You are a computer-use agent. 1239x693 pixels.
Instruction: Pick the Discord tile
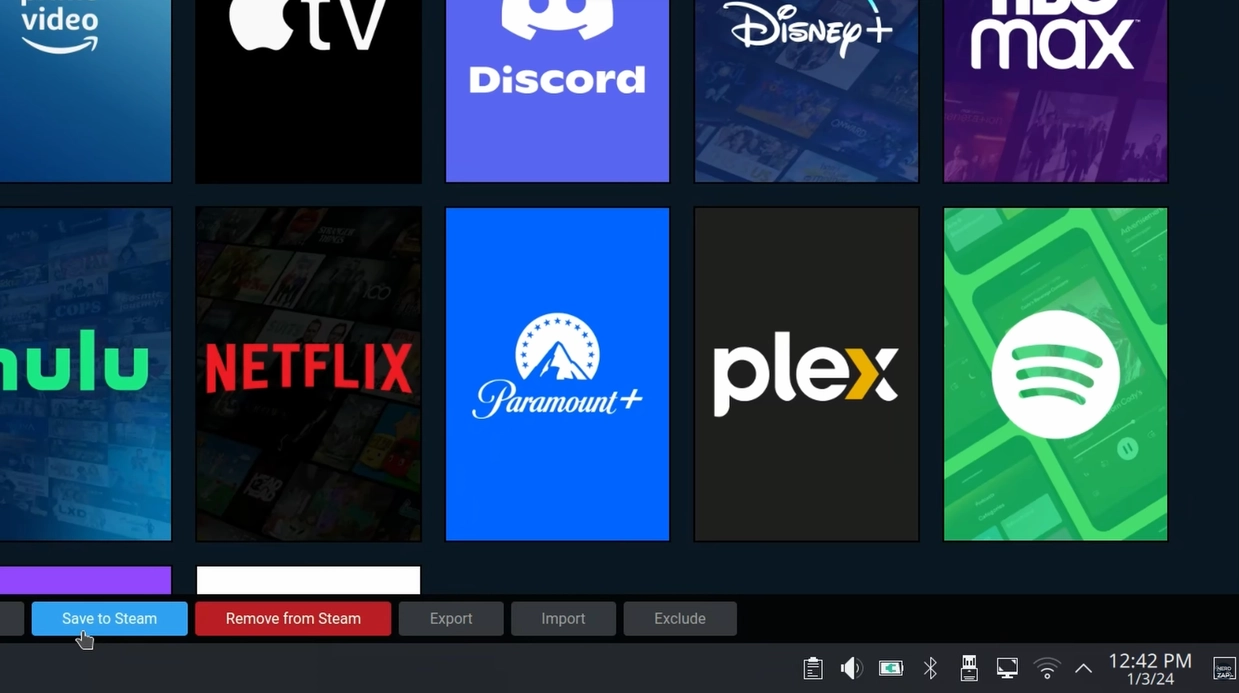557,90
